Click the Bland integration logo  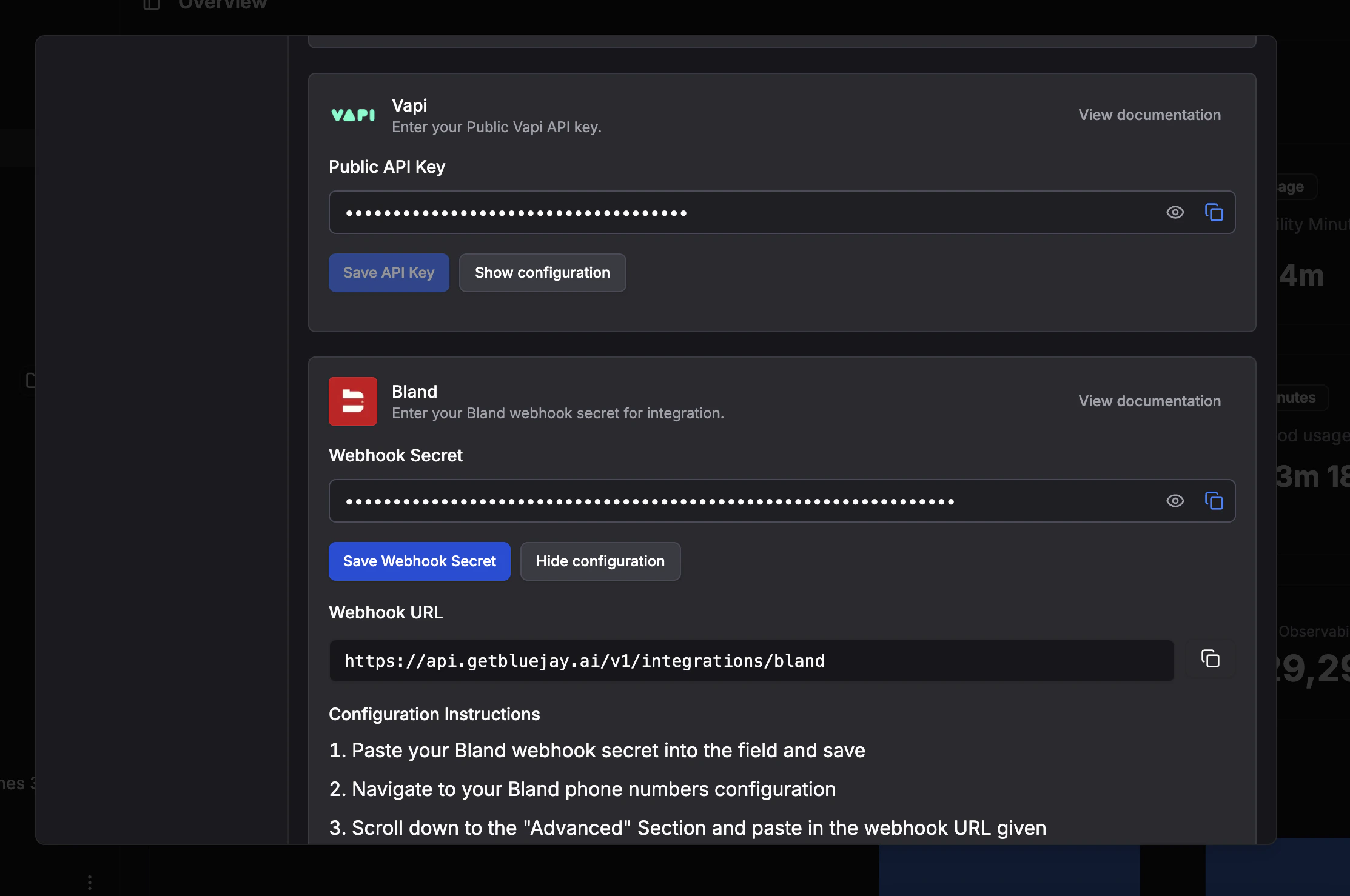352,401
